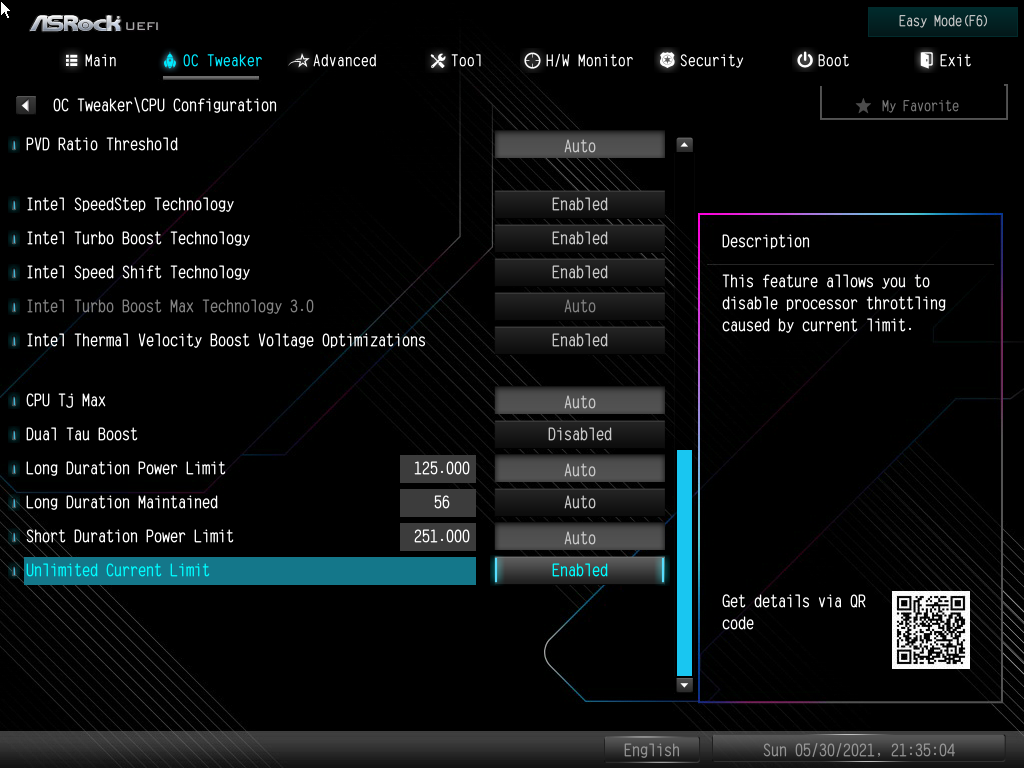Click the ASRock UEFI logo
Image resolution: width=1024 pixels, height=768 pixels.
click(x=94, y=24)
